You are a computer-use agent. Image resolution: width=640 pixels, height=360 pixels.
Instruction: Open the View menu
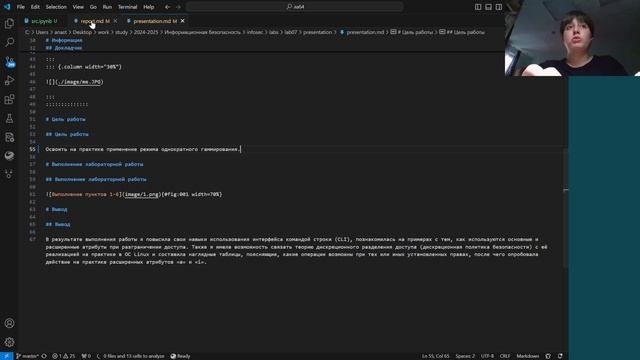click(x=78, y=7)
